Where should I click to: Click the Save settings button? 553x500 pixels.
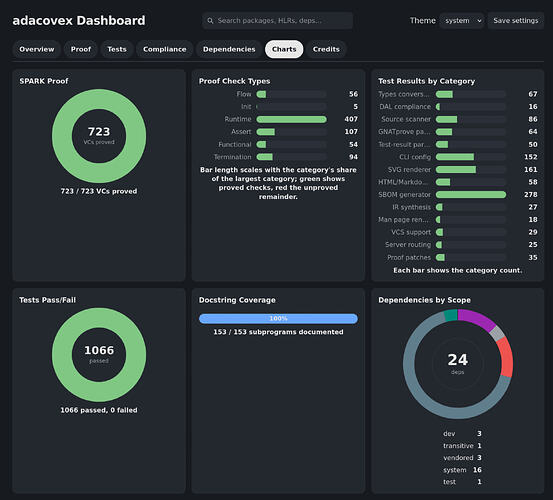click(x=516, y=21)
